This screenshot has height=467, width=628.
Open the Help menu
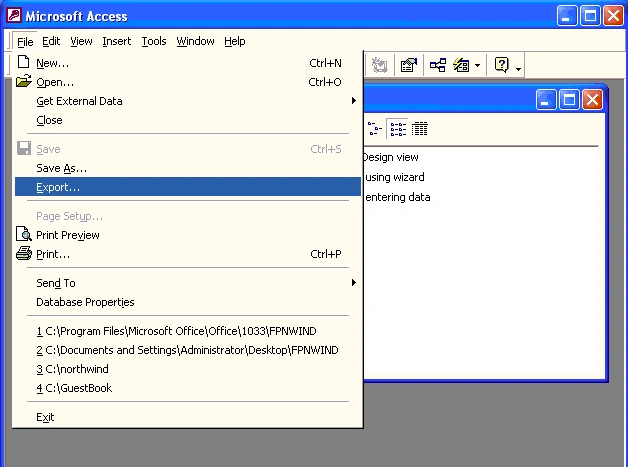click(x=234, y=41)
